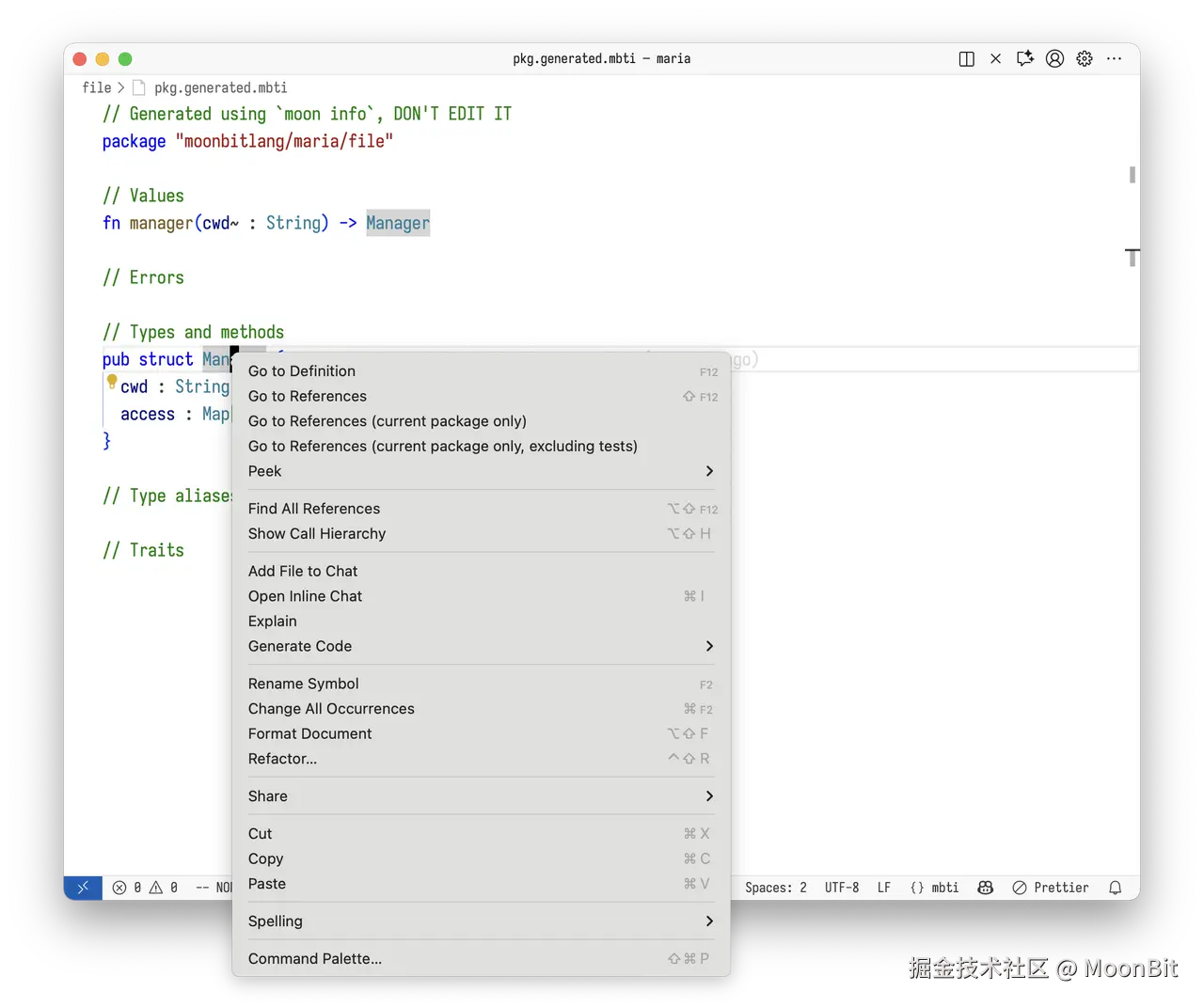Image resolution: width=1204 pixels, height=1007 pixels.
Task: Choose Change All Occurrences
Action: click(x=482, y=709)
